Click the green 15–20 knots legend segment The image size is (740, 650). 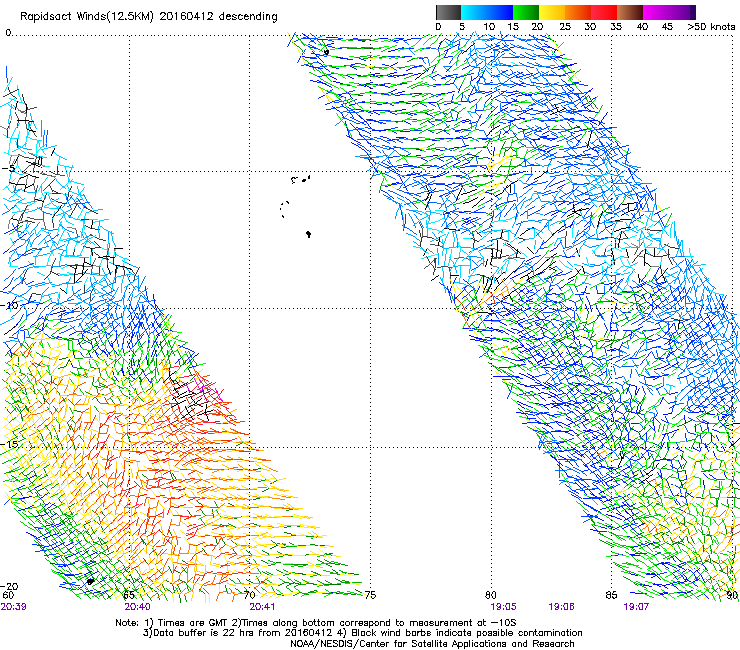click(526, 12)
